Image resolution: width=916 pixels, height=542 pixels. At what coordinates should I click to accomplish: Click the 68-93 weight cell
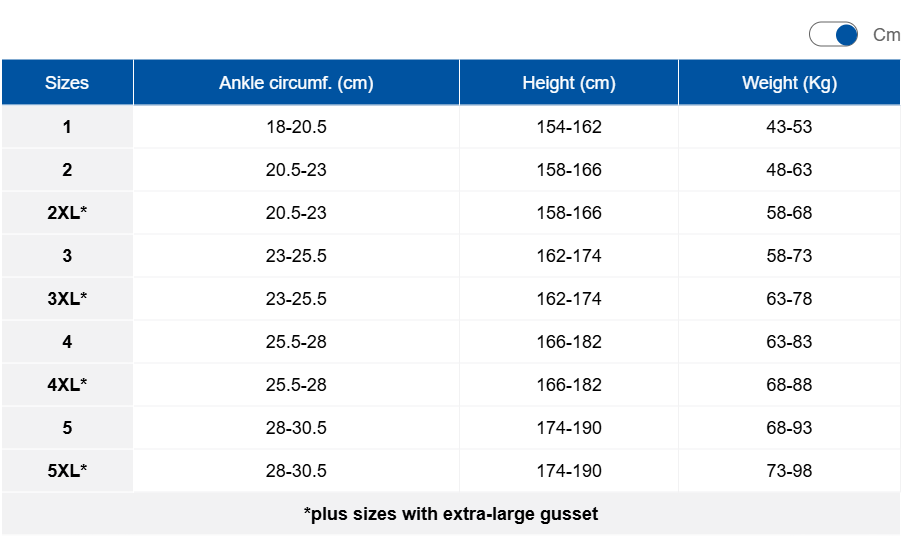(x=789, y=428)
